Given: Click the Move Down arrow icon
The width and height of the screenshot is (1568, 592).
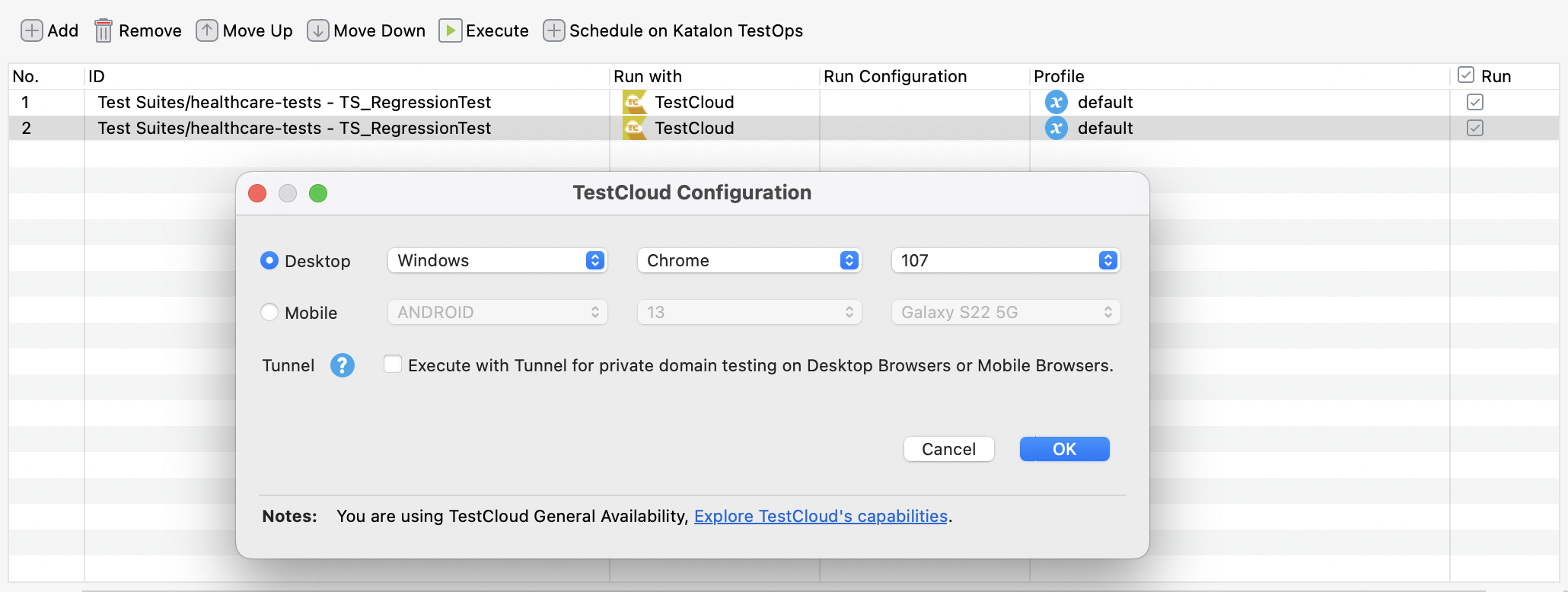Looking at the screenshot, I should point(318,30).
